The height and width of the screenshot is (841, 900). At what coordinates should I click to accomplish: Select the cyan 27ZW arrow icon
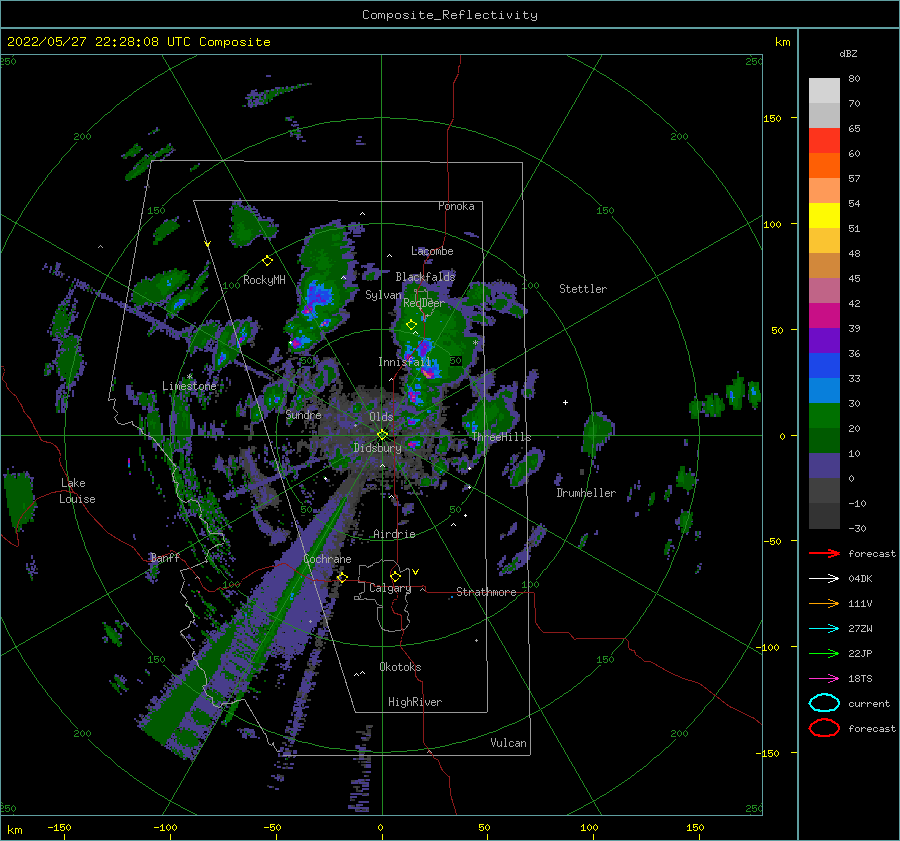point(824,629)
